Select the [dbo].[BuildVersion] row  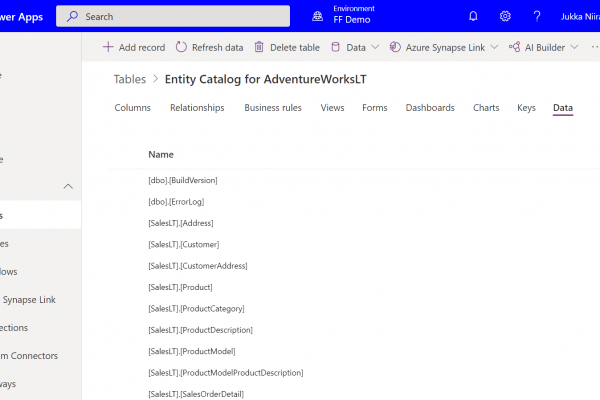(183, 180)
